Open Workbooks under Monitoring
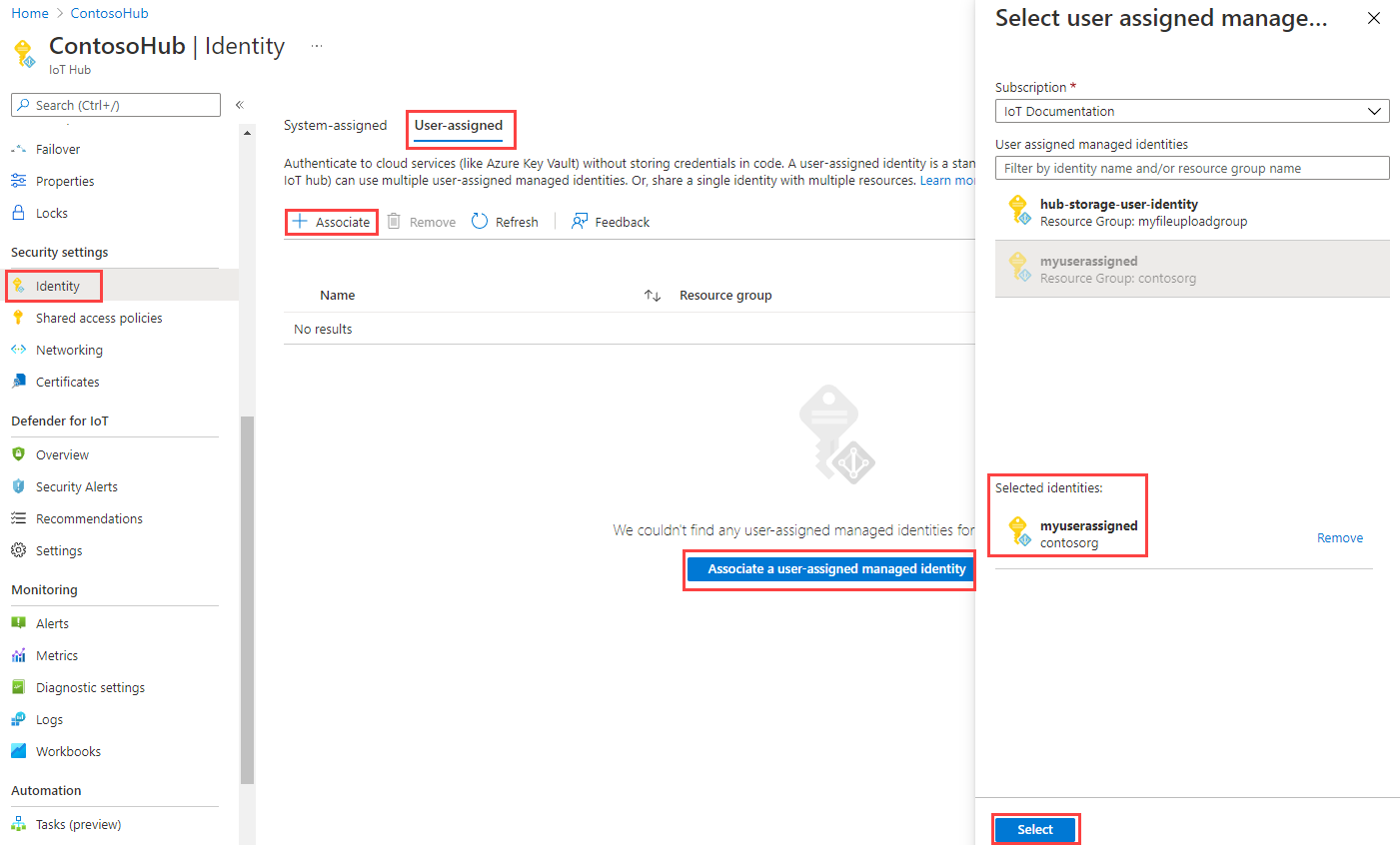 [x=68, y=751]
